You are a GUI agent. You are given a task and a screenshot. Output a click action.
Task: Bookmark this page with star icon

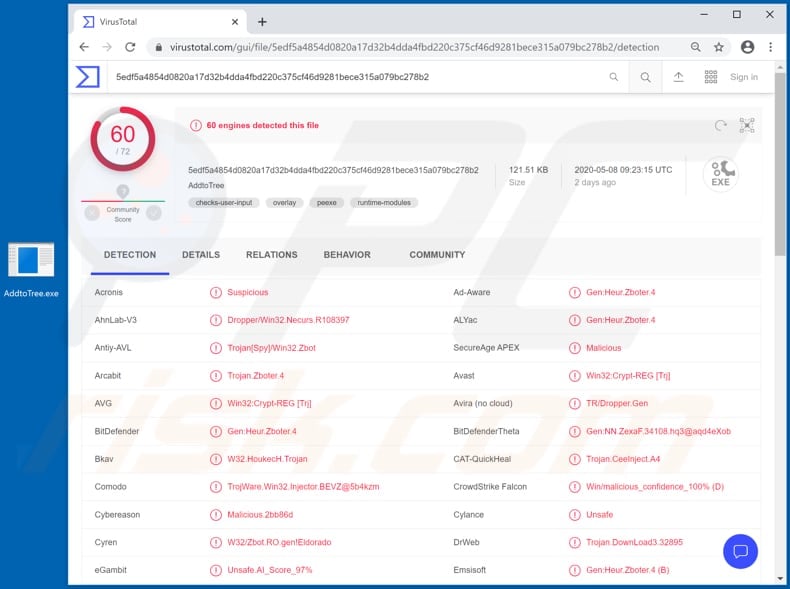pyautogui.click(x=719, y=47)
